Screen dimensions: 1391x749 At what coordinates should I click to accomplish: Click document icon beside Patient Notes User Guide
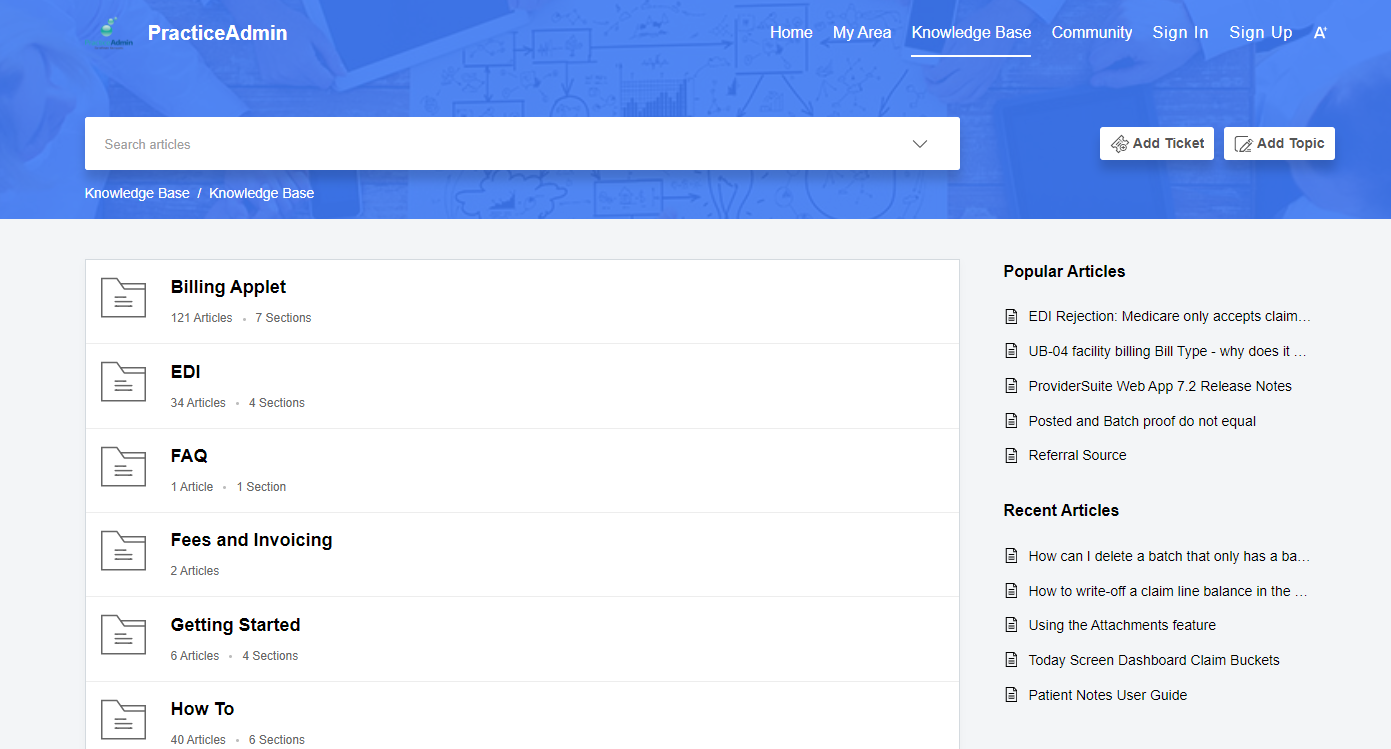coord(1011,695)
